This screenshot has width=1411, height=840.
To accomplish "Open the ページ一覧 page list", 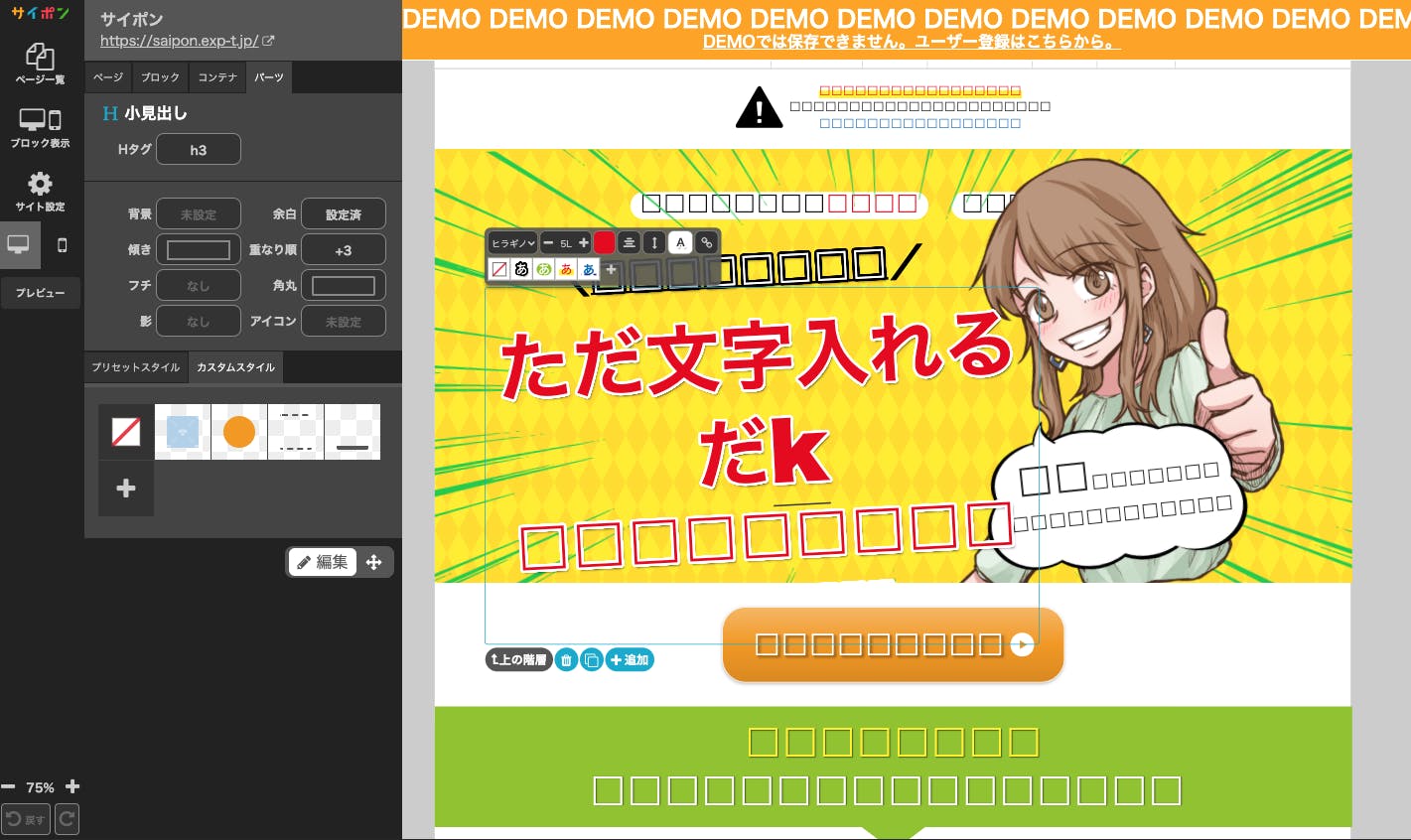I will (40, 64).
